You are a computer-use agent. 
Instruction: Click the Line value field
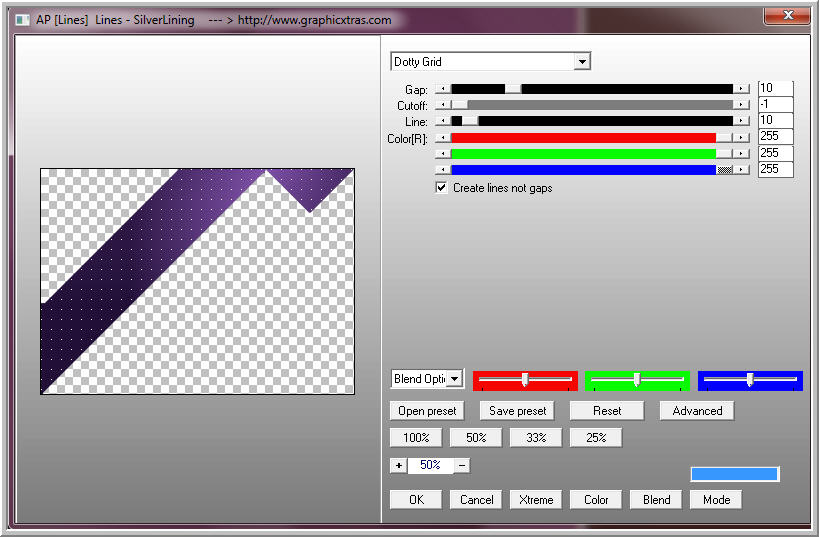(x=776, y=121)
